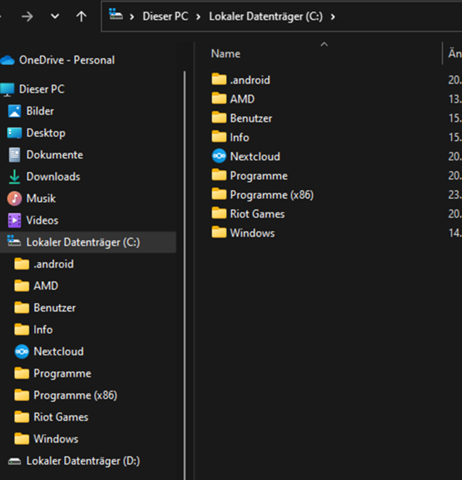Open the recent locations dropdown arrow
Screen dimensions: 462x480
55,16
